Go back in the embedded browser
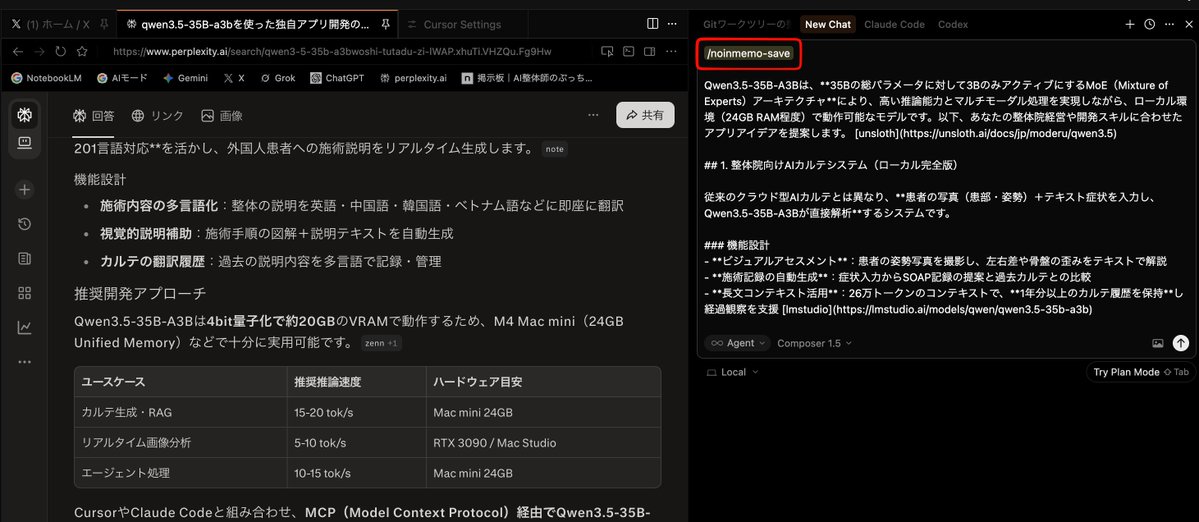The image size is (1199, 522). click(18, 52)
